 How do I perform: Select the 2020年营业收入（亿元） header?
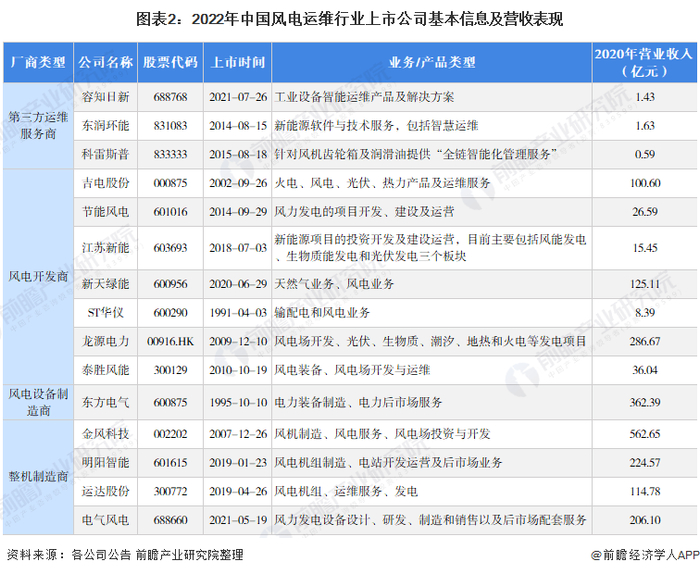point(645,62)
